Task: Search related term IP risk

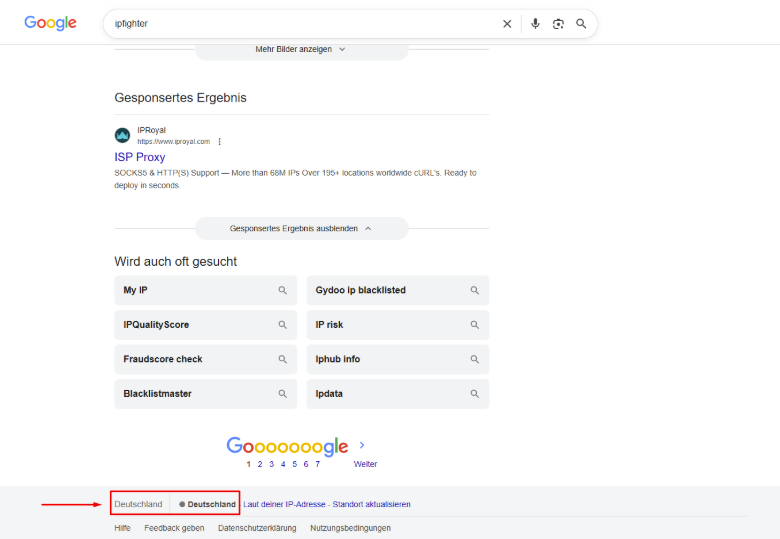Action: pyautogui.click(x=397, y=325)
